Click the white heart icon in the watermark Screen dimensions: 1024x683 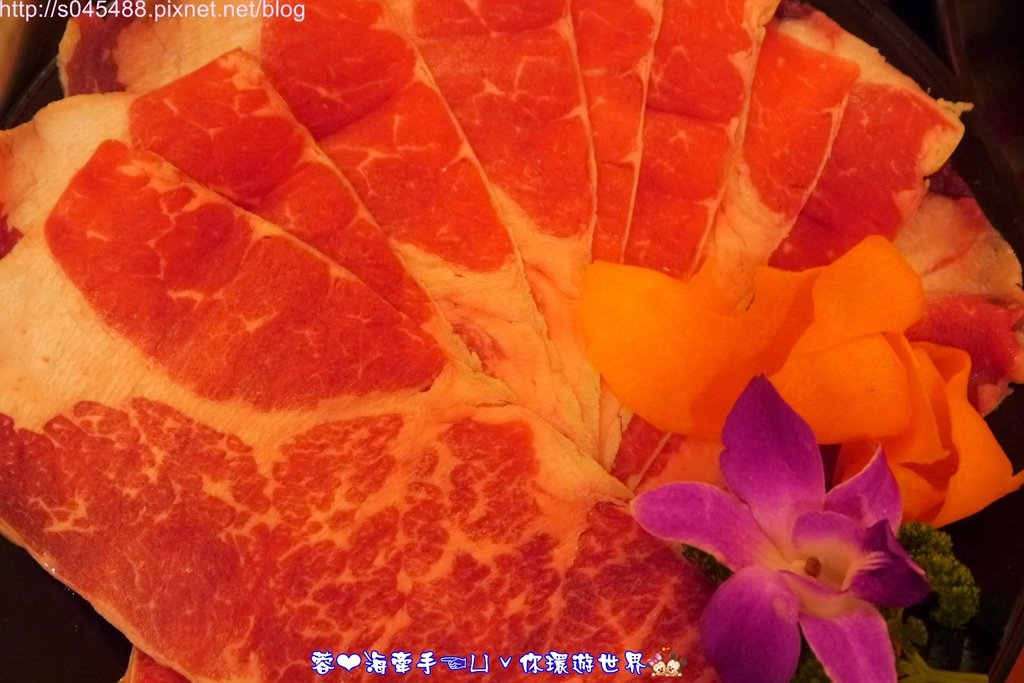click(x=348, y=663)
